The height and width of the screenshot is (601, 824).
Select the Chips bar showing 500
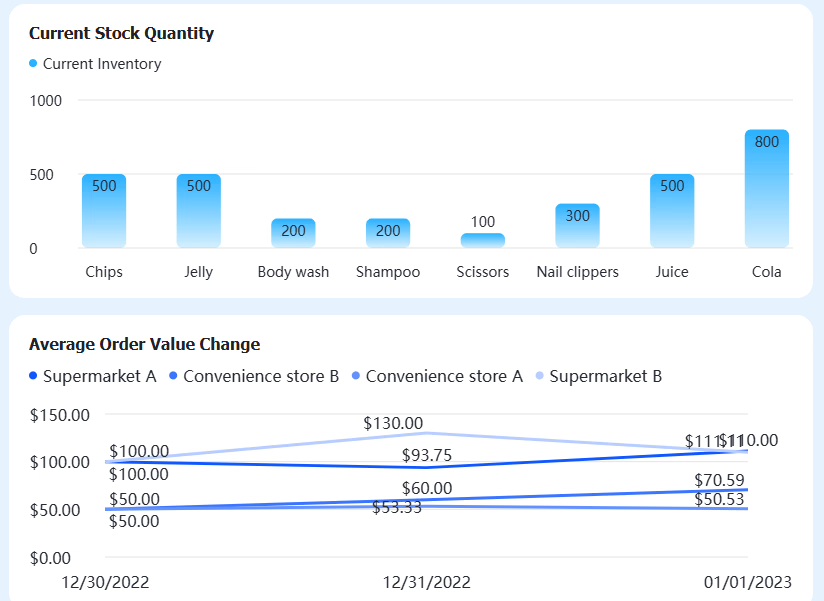[104, 211]
